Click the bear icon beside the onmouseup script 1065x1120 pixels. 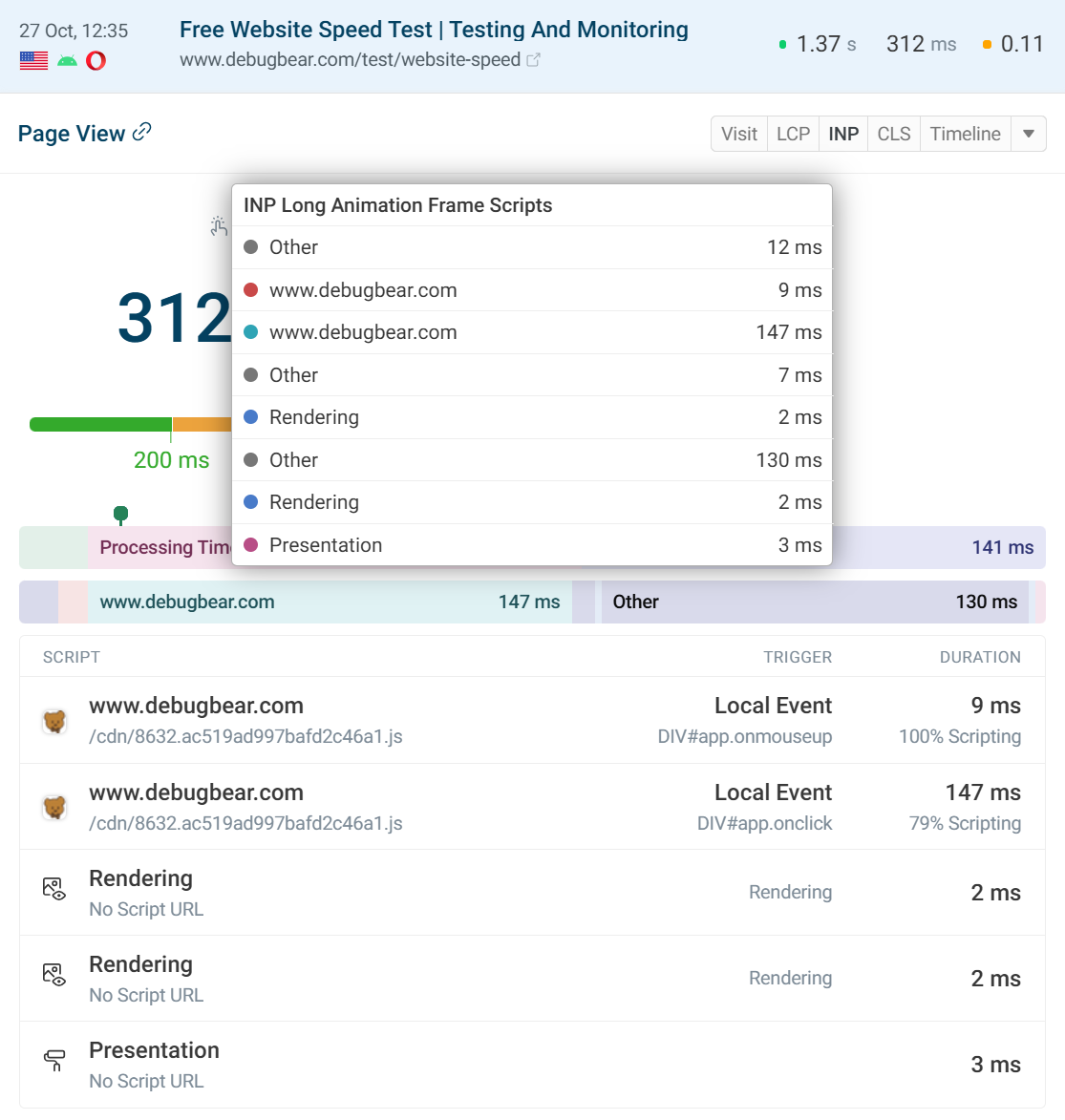(54, 721)
